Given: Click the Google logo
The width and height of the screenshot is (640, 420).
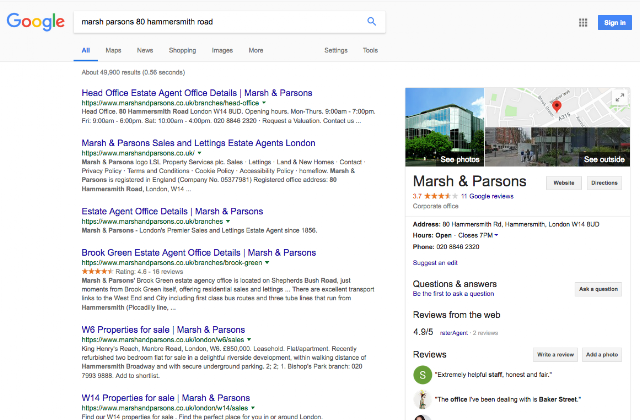Looking at the screenshot, I should pos(36,22).
